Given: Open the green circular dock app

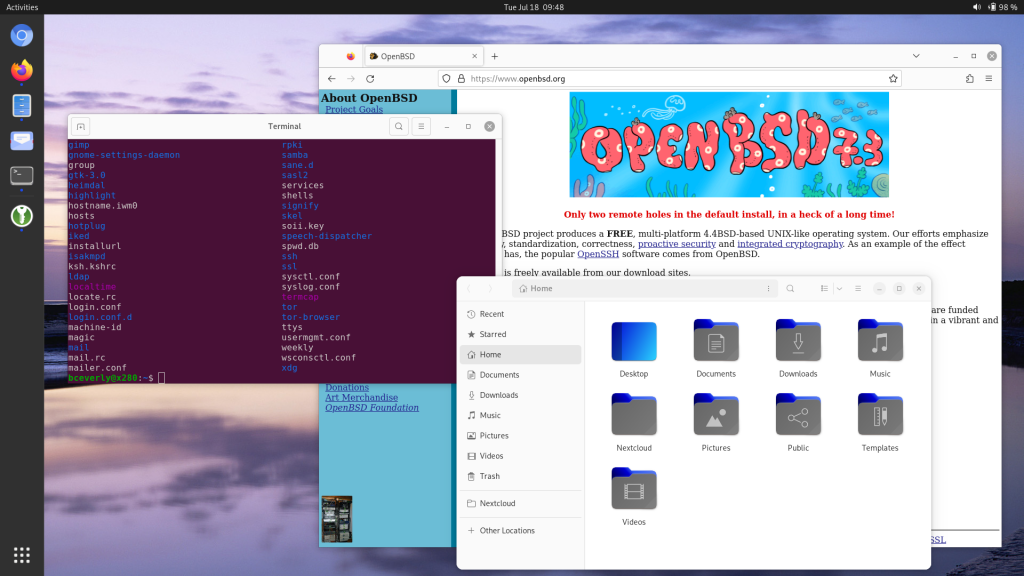Looking at the screenshot, I should [22, 216].
